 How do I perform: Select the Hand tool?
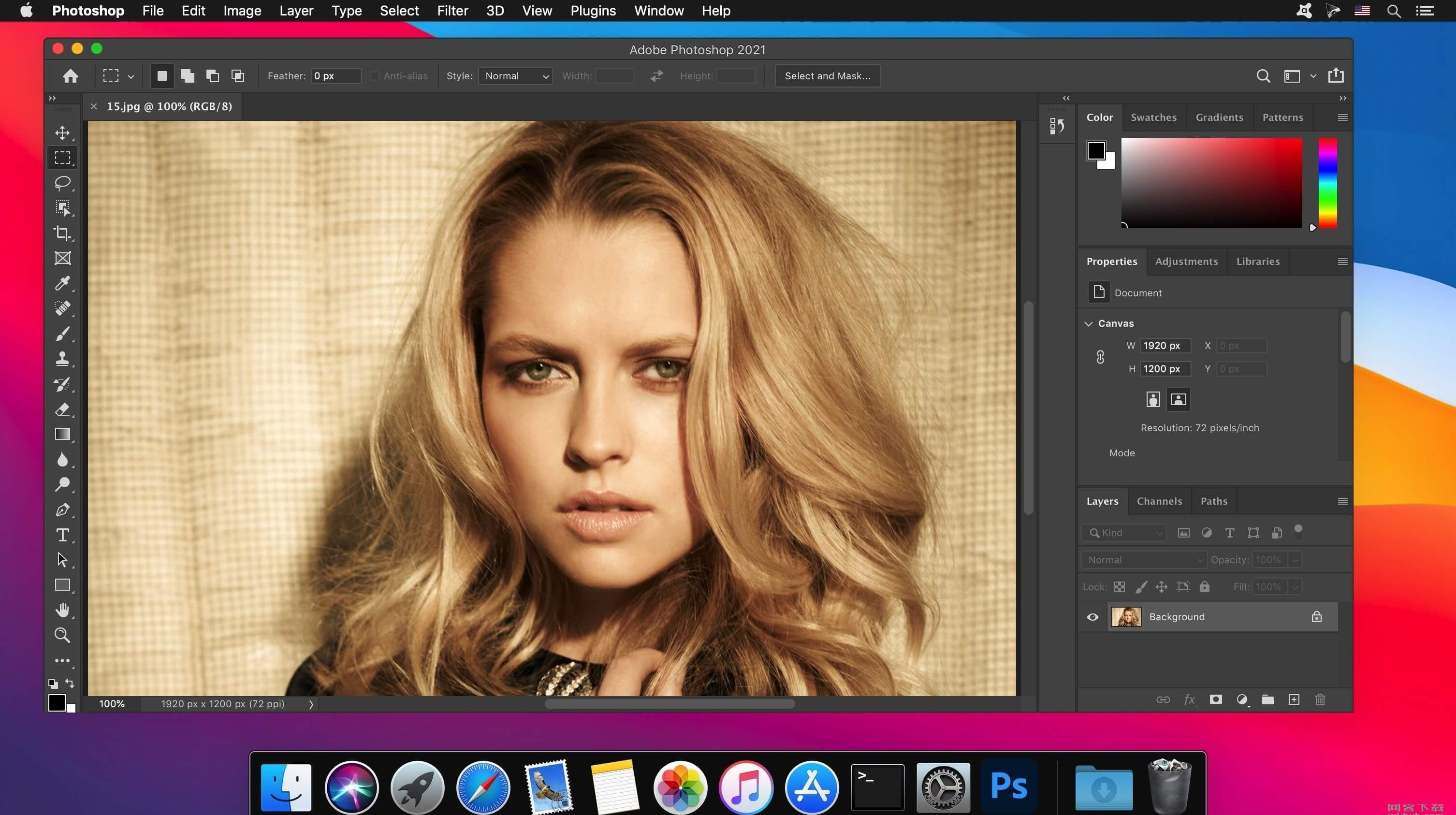(62, 610)
